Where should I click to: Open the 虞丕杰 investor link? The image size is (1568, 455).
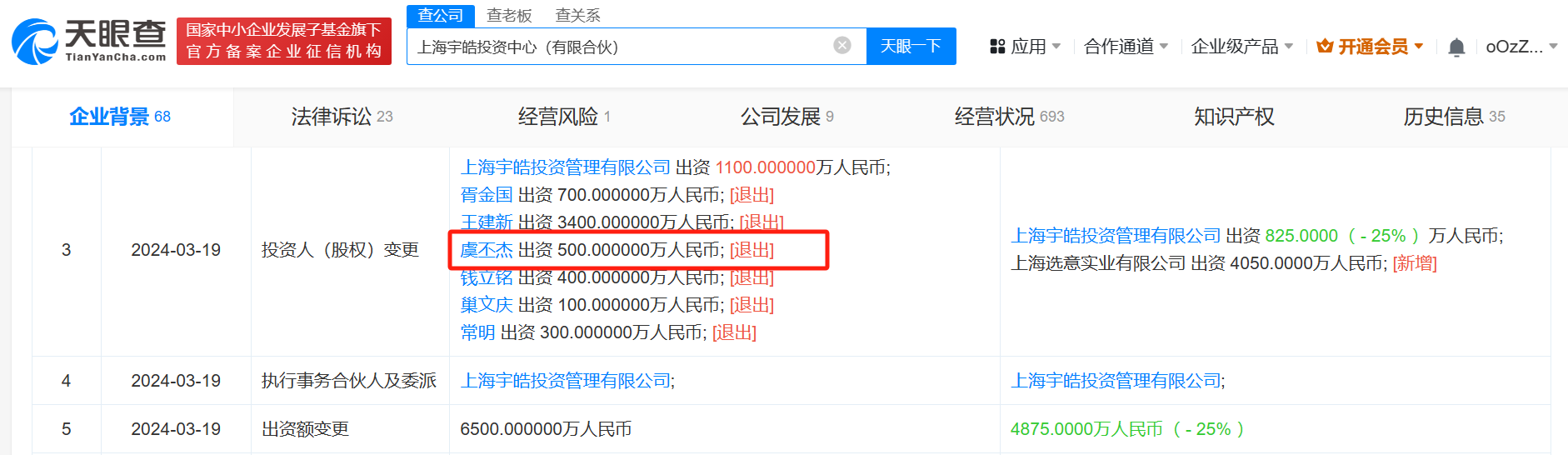click(x=487, y=250)
